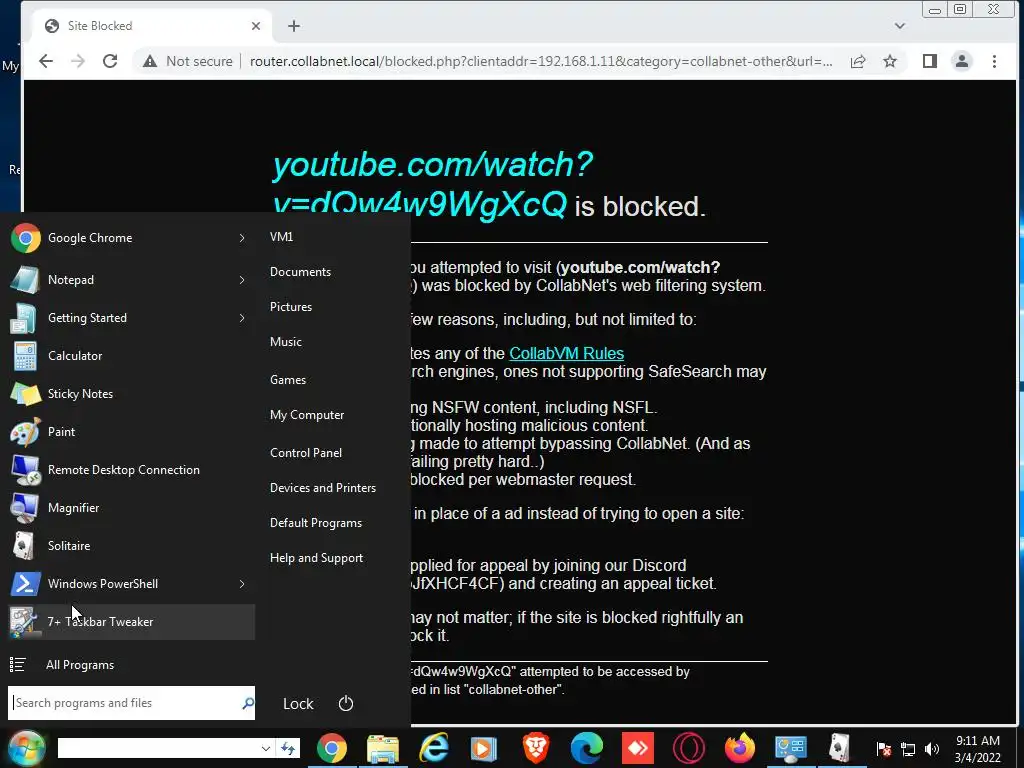Open Firefox from the taskbar
Image resolution: width=1024 pixels, height=768 pixels.
(x=739, y=748)
